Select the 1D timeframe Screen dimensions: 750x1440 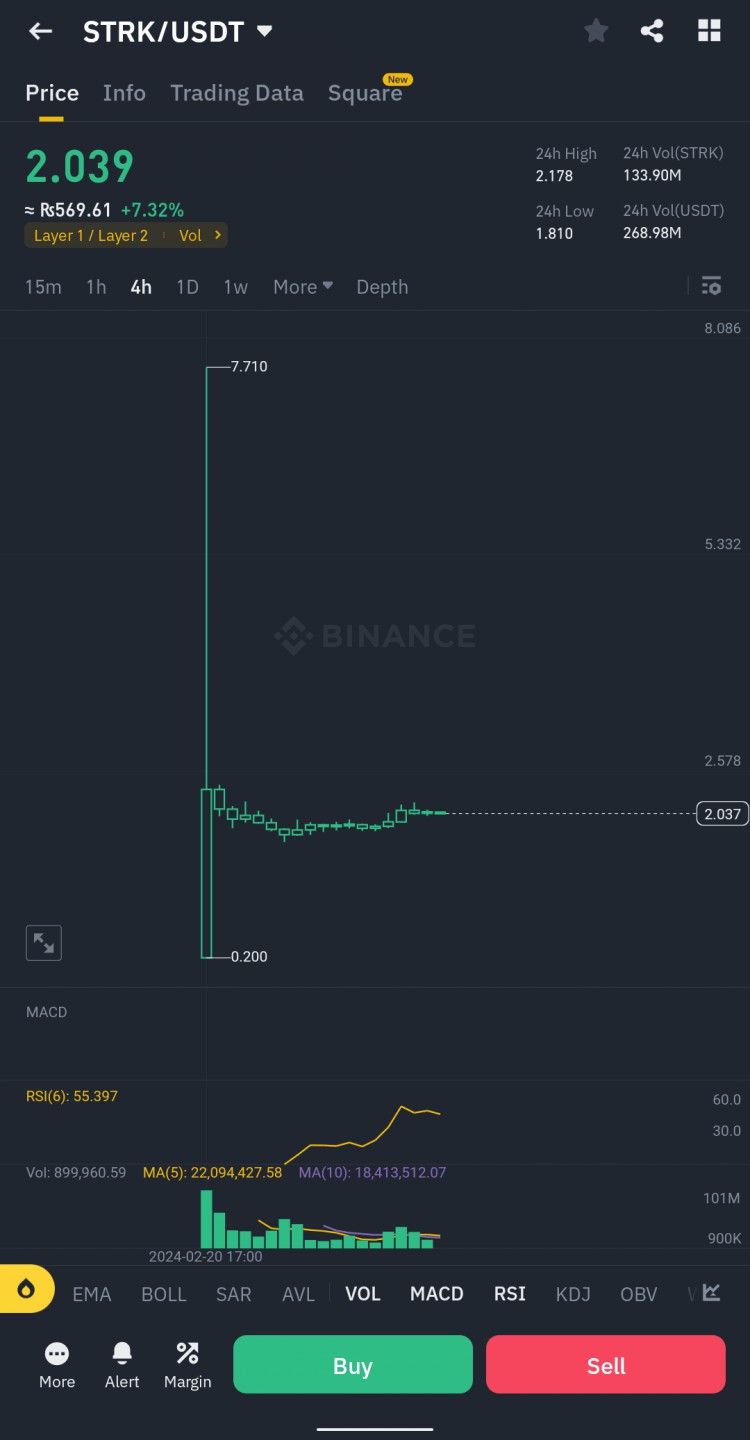(x=187, y=287)
